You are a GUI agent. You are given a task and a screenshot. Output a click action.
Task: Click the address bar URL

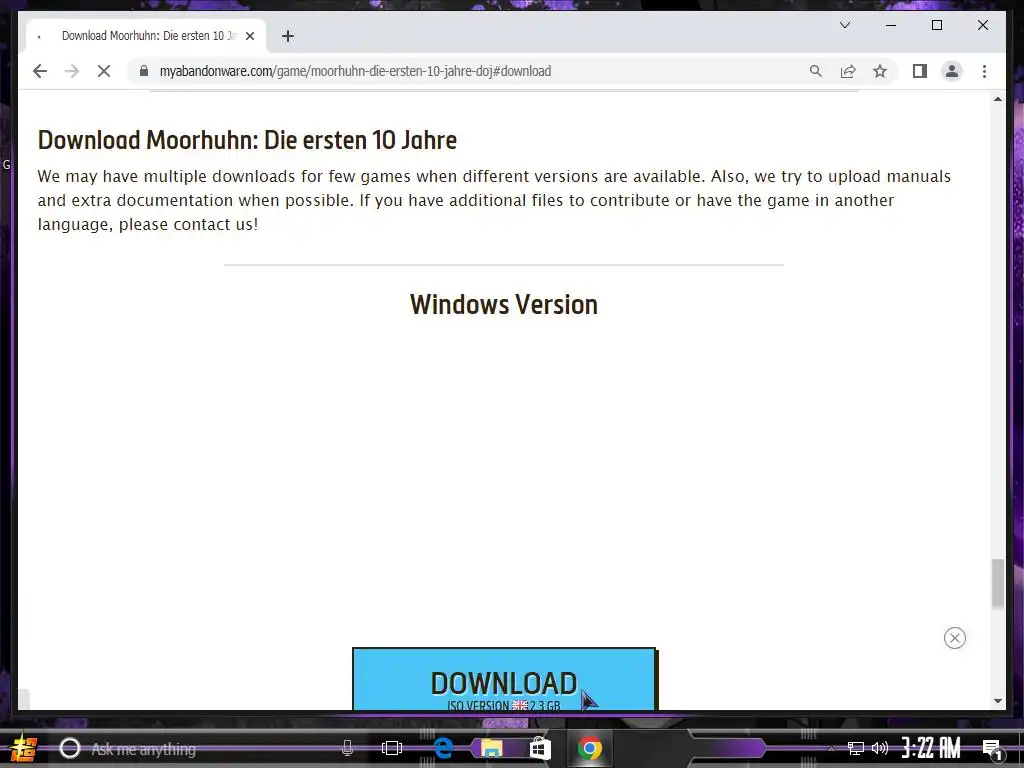click(x=355, y=71)
